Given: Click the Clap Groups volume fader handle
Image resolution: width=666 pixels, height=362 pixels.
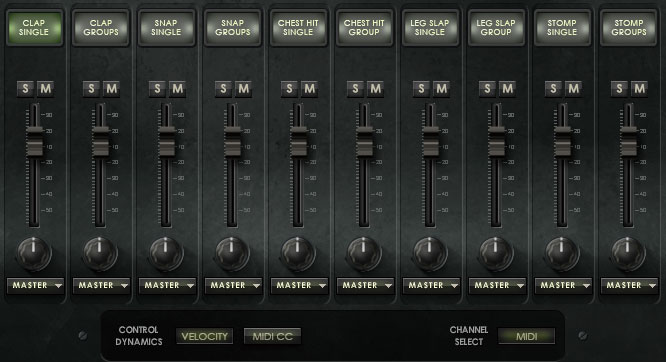Looking at the screenshot, I should (x=101, y=141).
